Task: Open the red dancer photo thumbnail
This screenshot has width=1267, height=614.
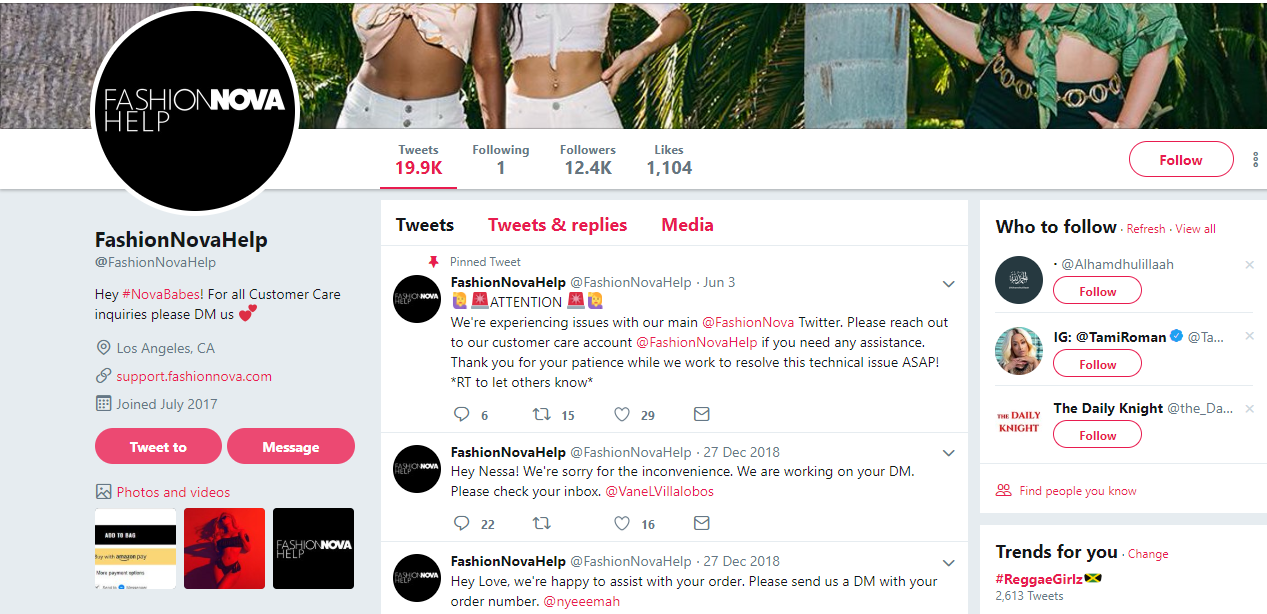Action: 224,548
